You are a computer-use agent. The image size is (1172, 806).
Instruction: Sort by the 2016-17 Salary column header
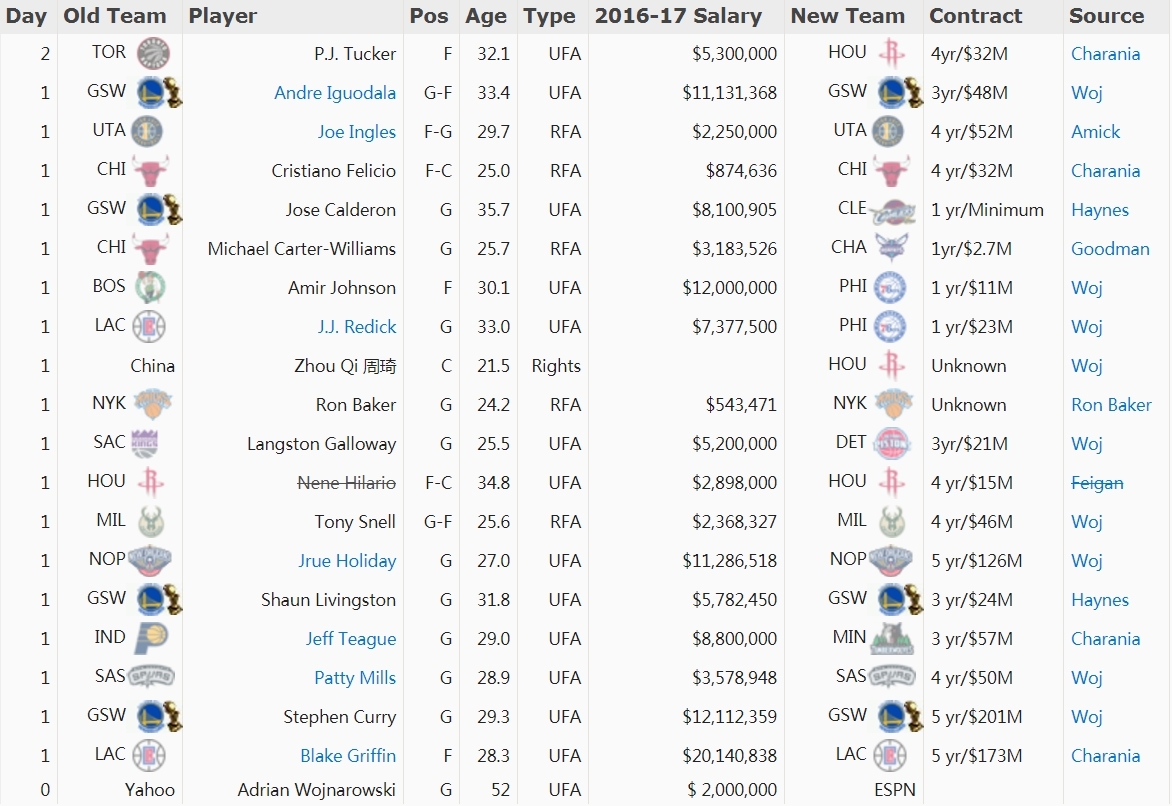[678, 16]
